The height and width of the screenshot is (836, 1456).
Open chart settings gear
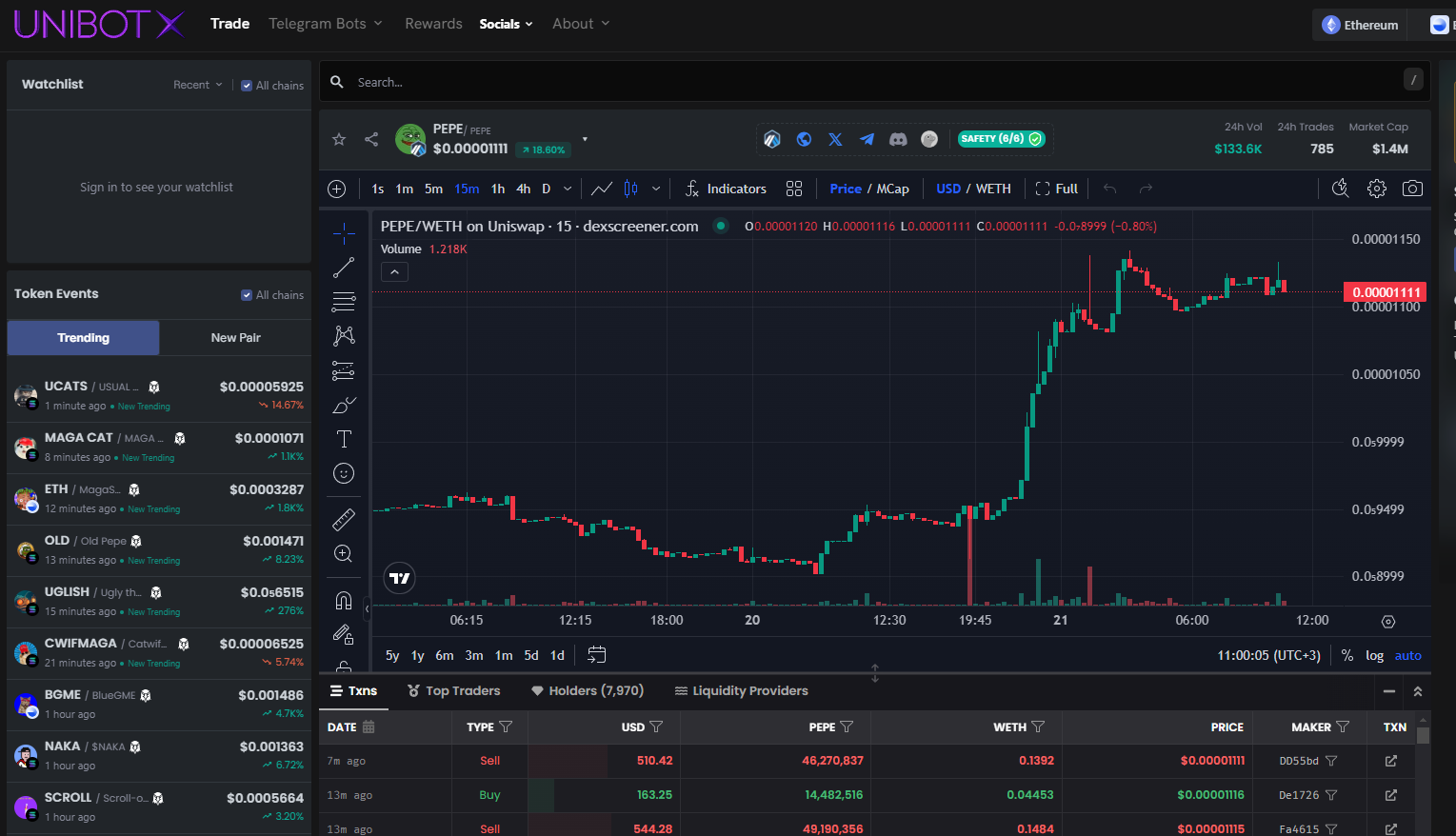pyautogui.click(x=1377, y=189)
